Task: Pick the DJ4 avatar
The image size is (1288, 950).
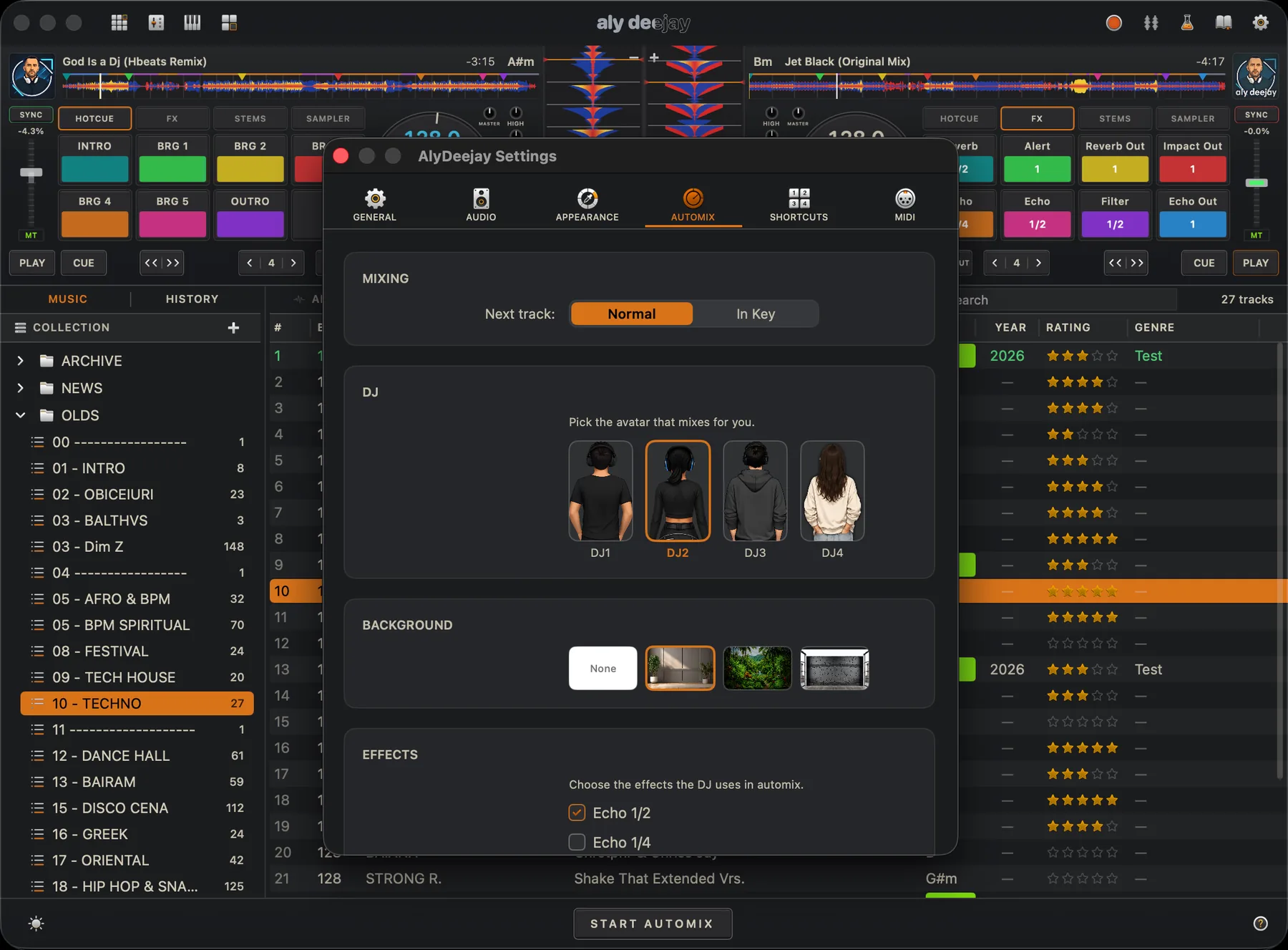Action: (832, 491)
